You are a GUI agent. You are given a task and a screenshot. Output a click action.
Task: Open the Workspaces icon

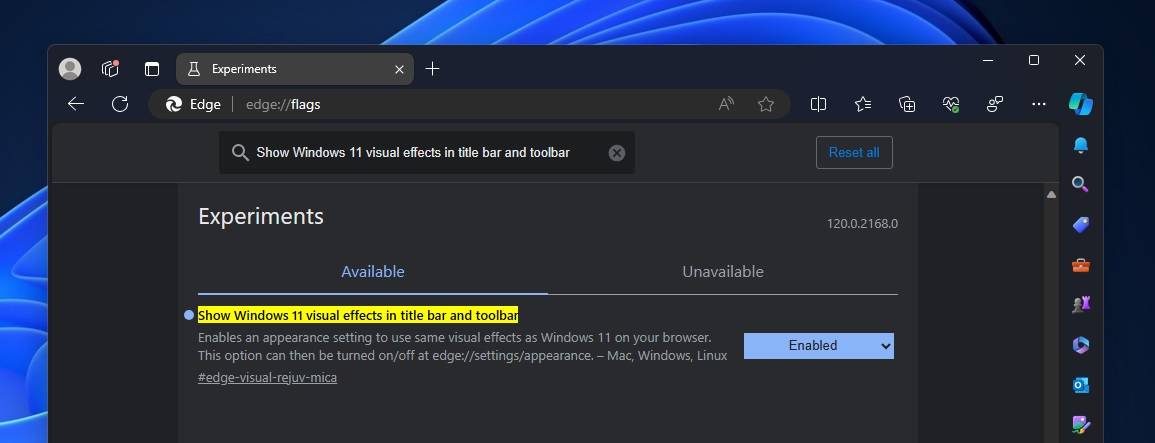click(111, 69)
